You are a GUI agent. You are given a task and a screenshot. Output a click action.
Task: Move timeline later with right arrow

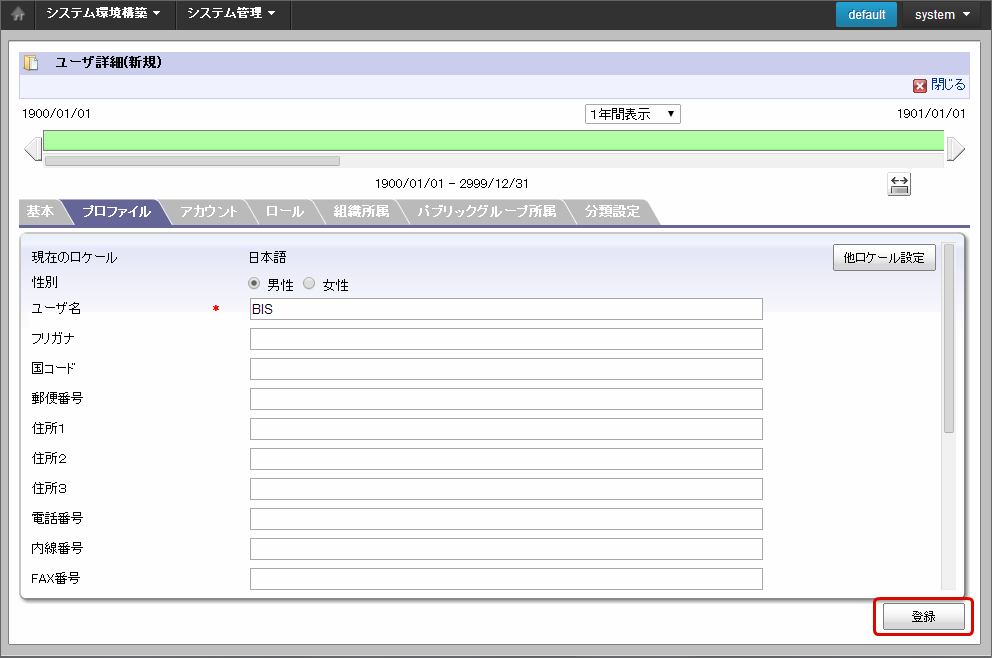click(x=955, y=149)
